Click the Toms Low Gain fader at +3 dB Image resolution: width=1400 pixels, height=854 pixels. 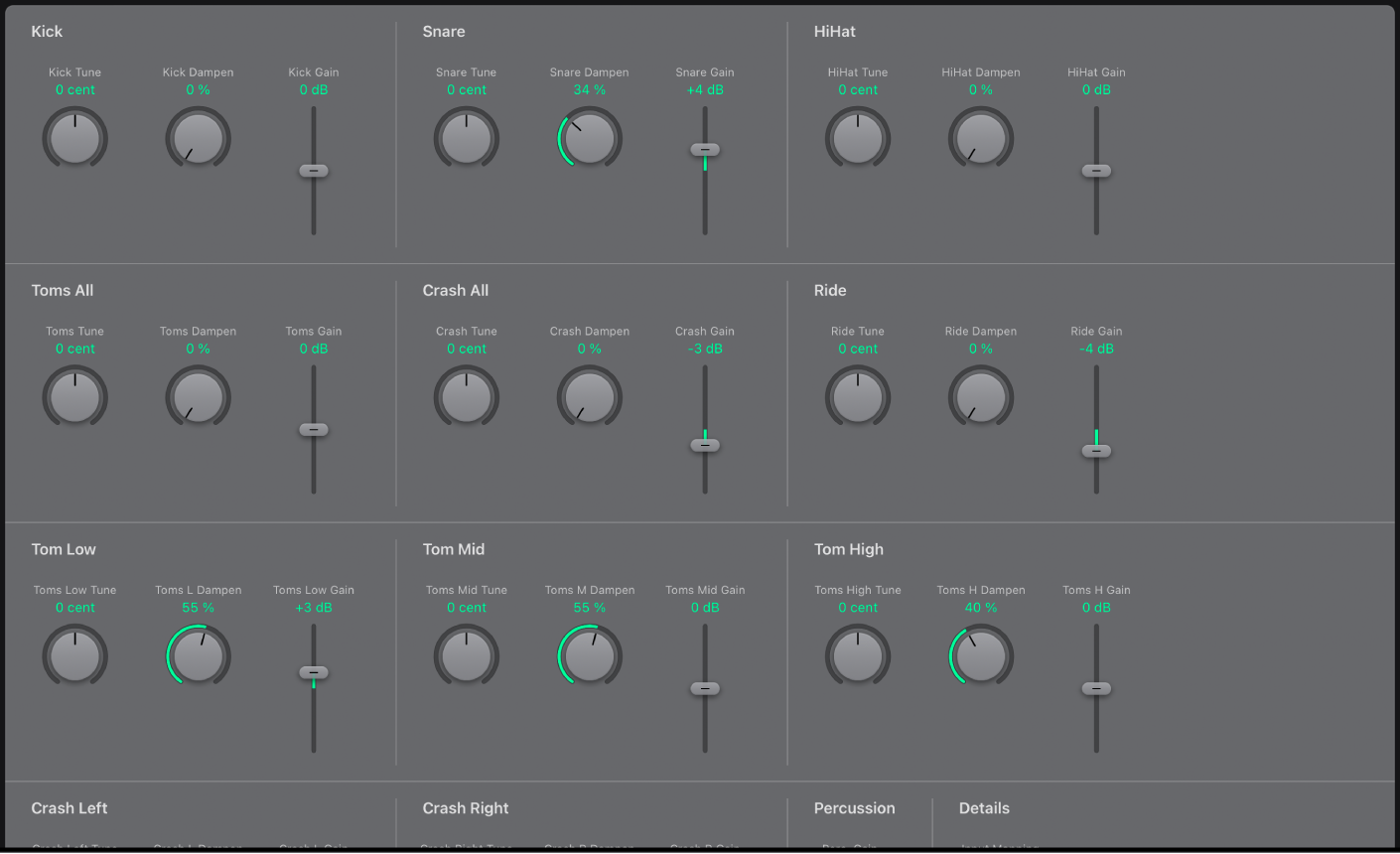313,672
